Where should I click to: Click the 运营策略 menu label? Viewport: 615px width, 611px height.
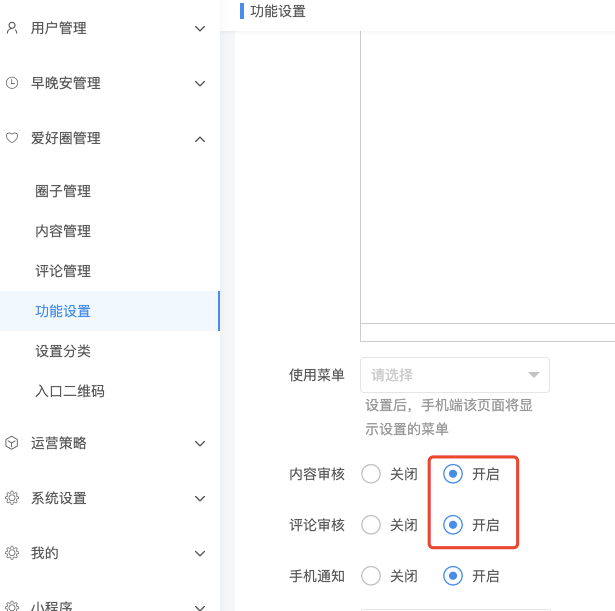click(59, 443)
